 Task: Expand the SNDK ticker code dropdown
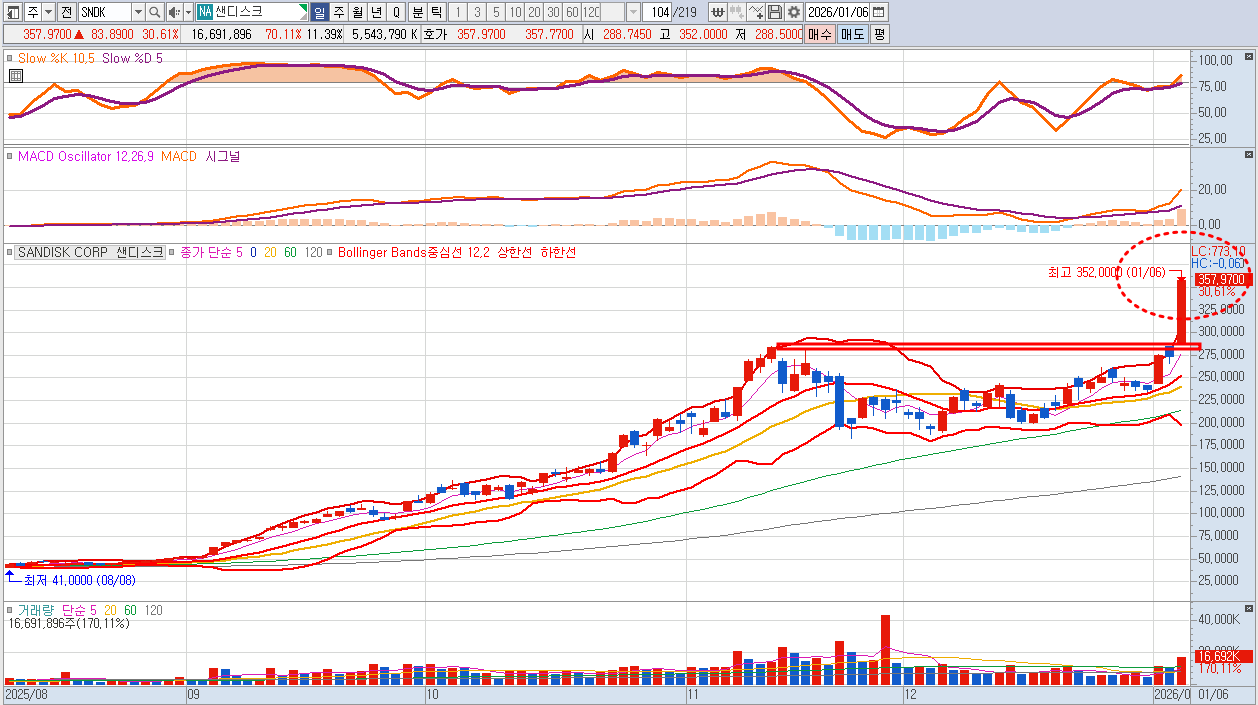(x=138, y=12)
